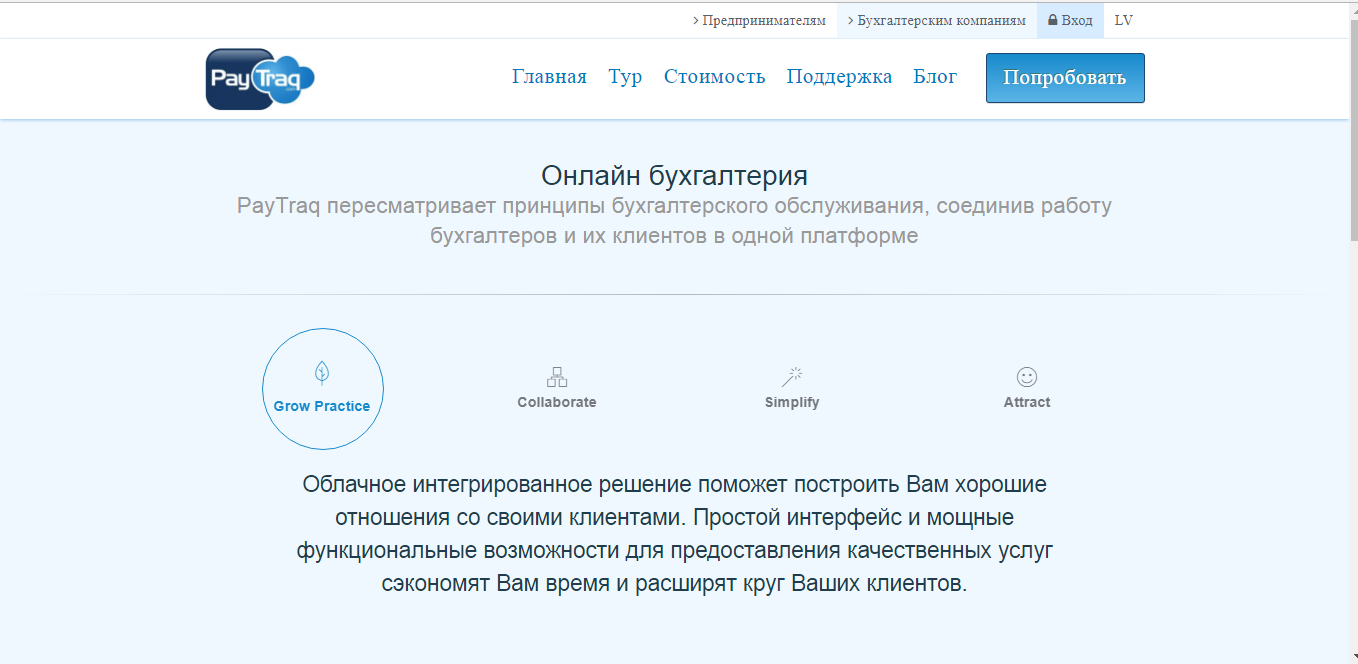
Task: Click the Collaborate org-chart icon
Action: pos(557,378)
